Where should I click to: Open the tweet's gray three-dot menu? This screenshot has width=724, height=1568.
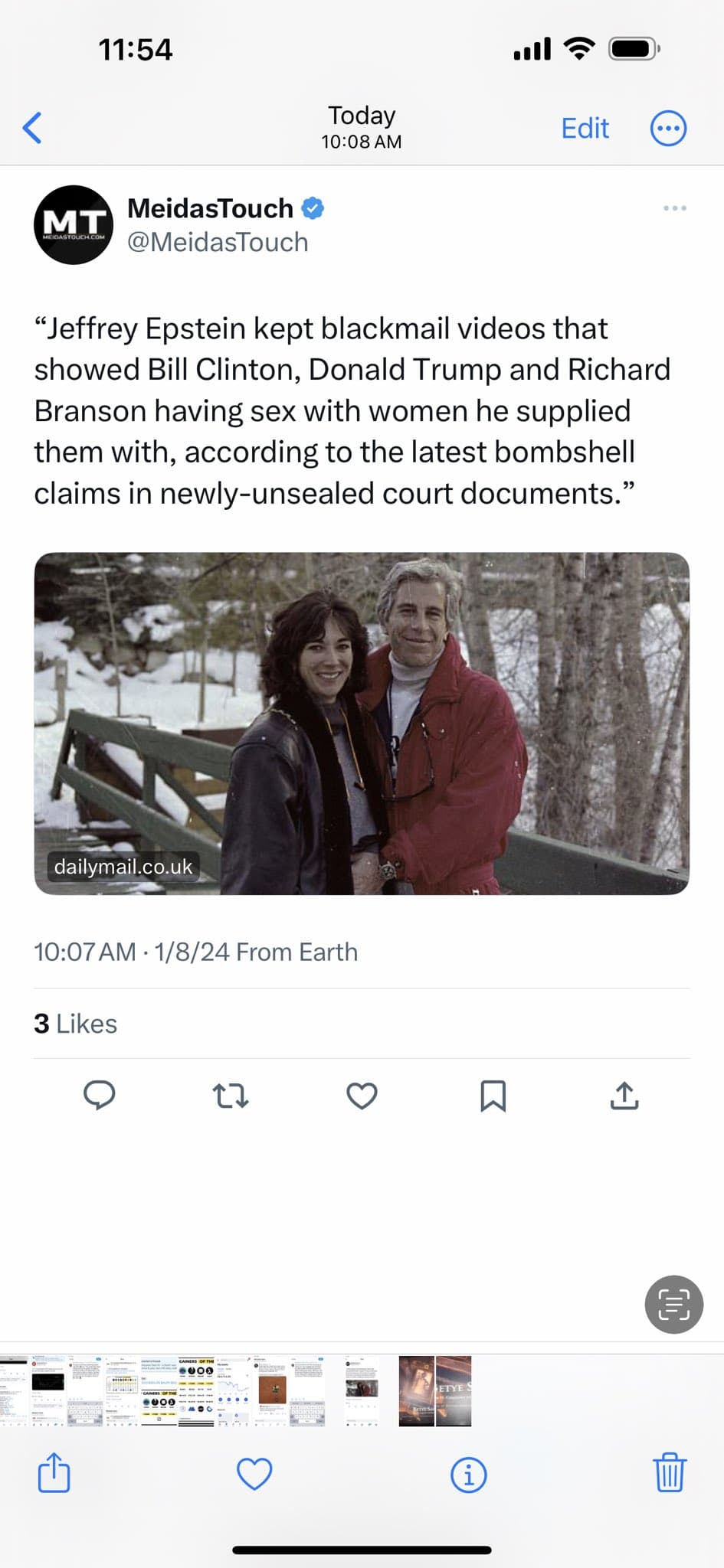[x=674, y=208]
